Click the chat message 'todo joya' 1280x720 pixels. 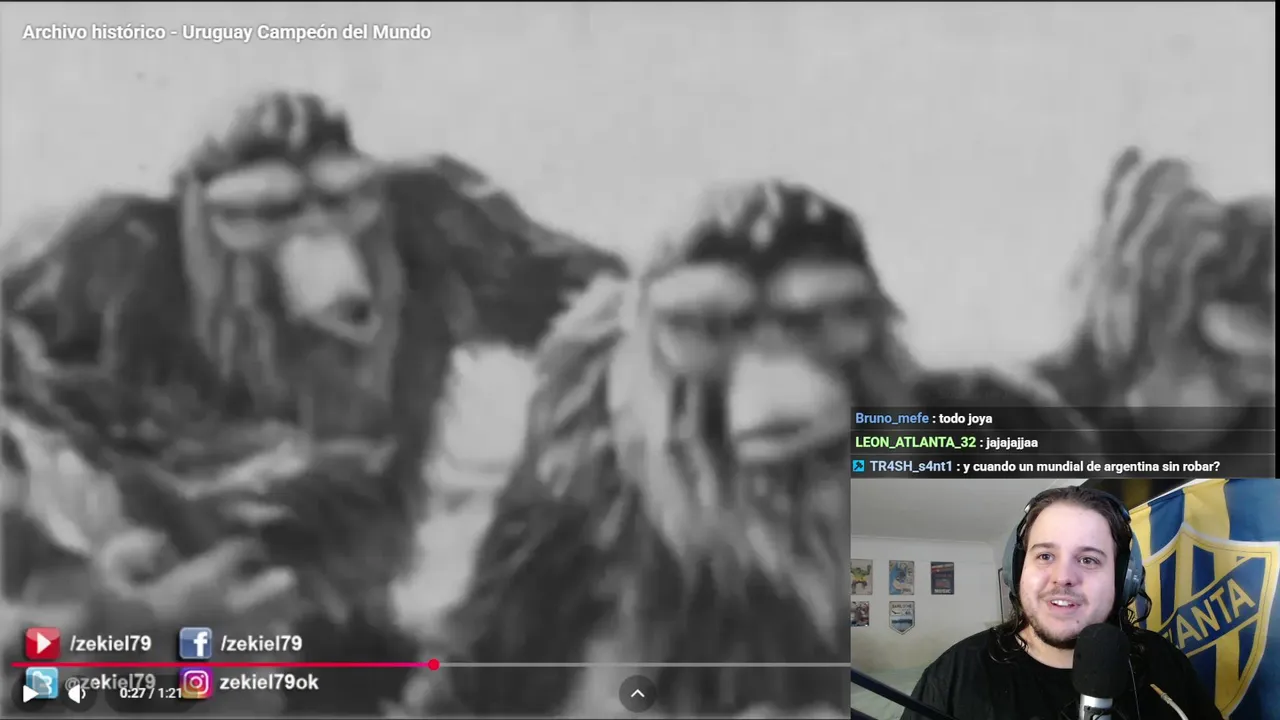point(965,418)
